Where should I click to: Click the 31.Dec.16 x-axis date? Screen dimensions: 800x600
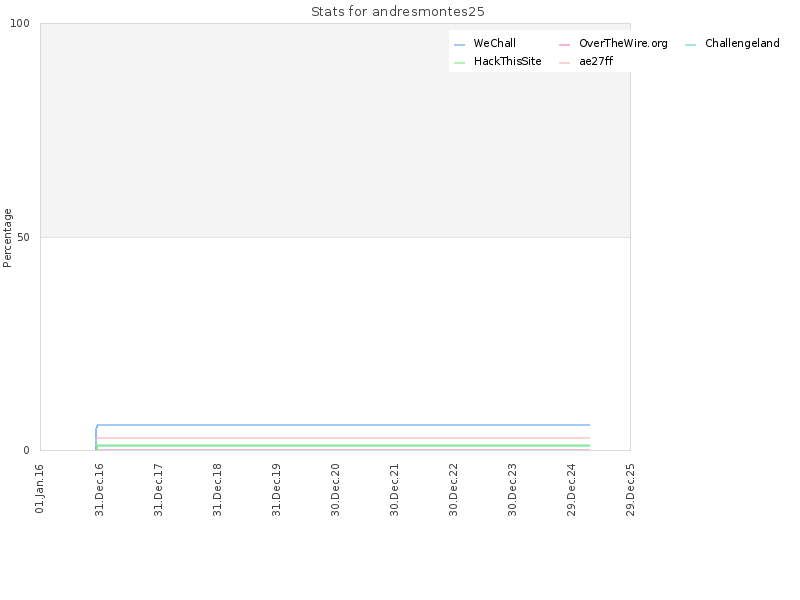point(99,490)
